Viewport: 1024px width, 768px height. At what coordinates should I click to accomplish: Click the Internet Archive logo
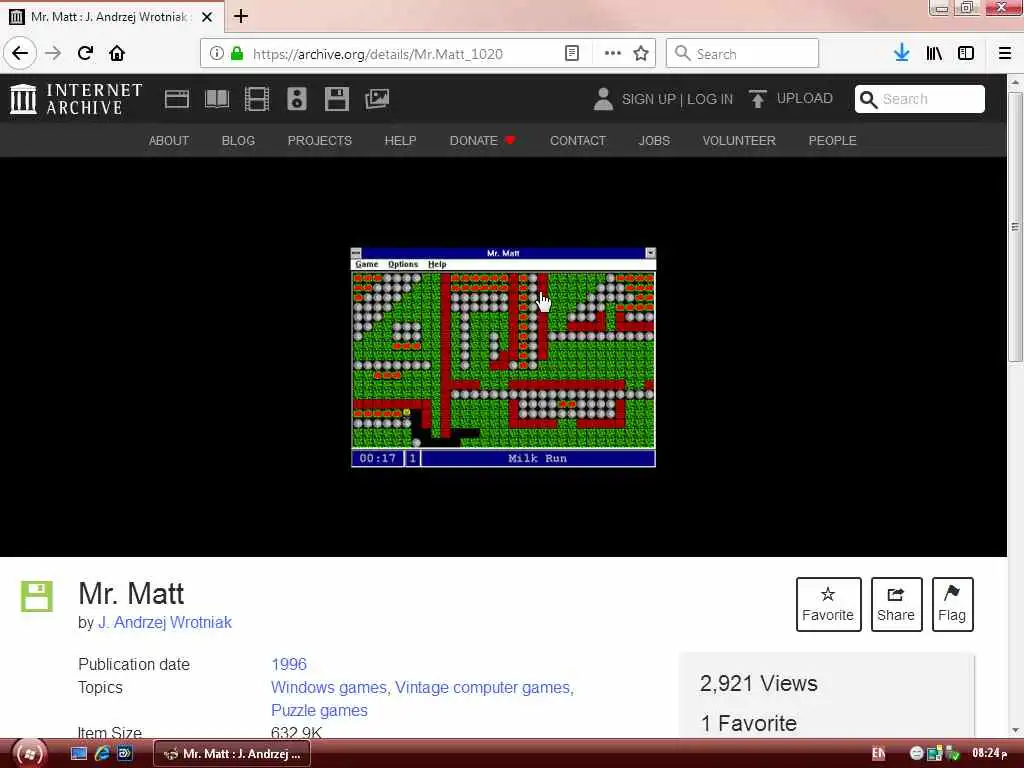click(76, 99)
